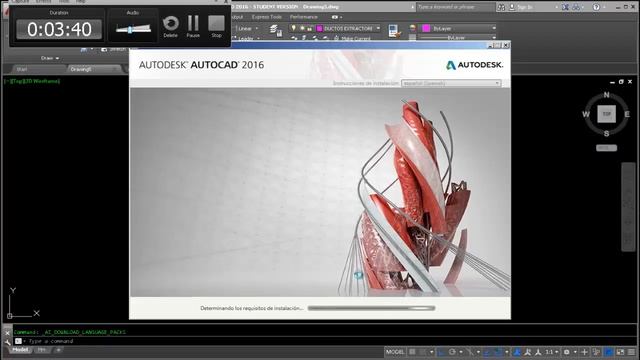Stop the screen recording
This screenshot has width=640, height=360.
pos(216,26)
